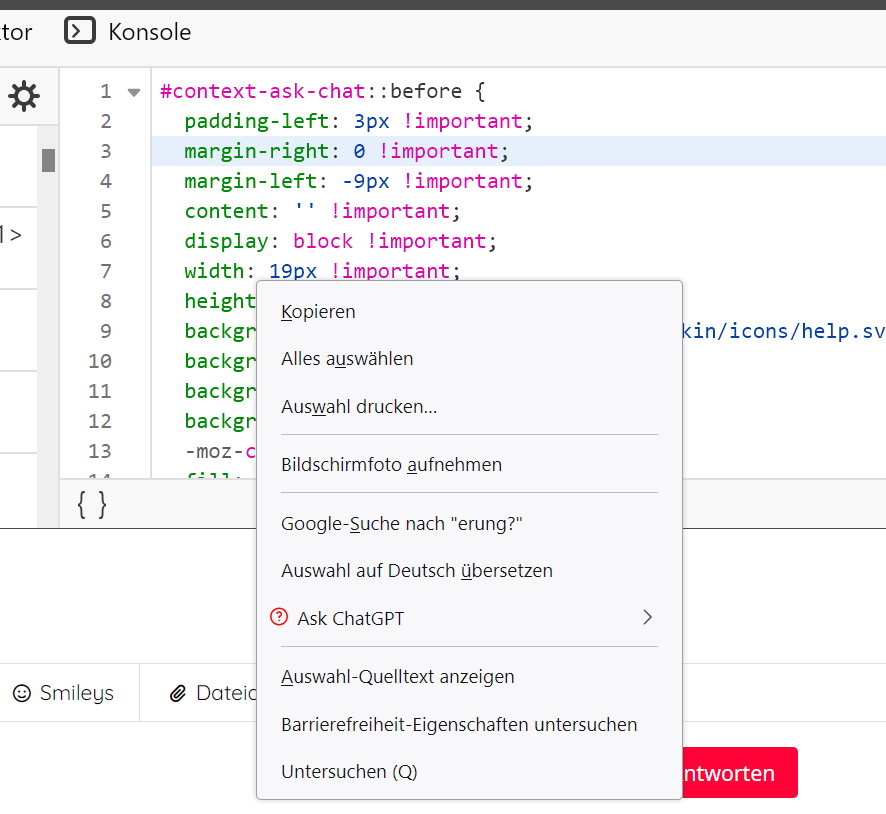
Task: Choose Kopieren from the context menu
Action: pos(318,312)
